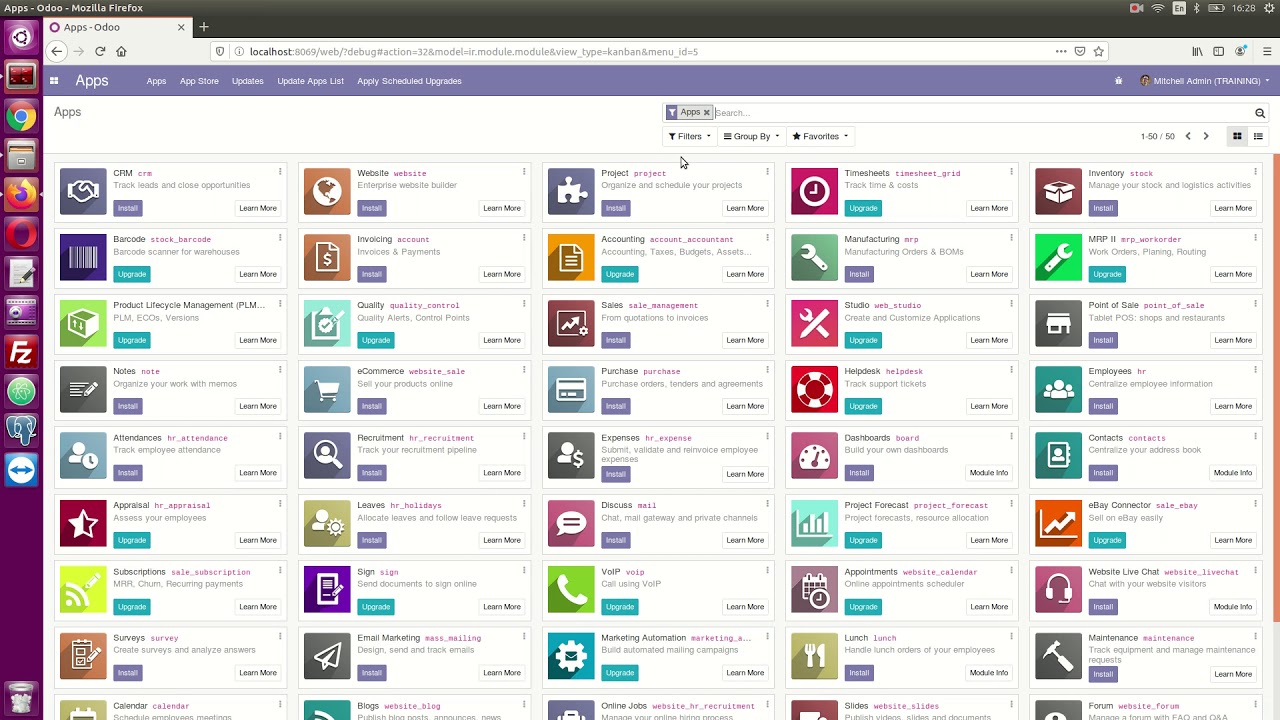Click the Accounting document app icon

pos(571,257)
